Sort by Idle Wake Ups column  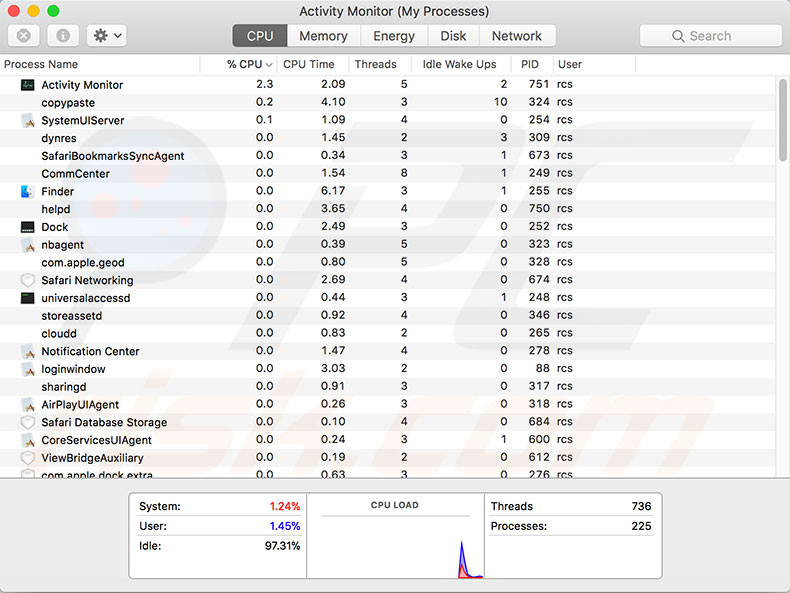click(462, 64)
